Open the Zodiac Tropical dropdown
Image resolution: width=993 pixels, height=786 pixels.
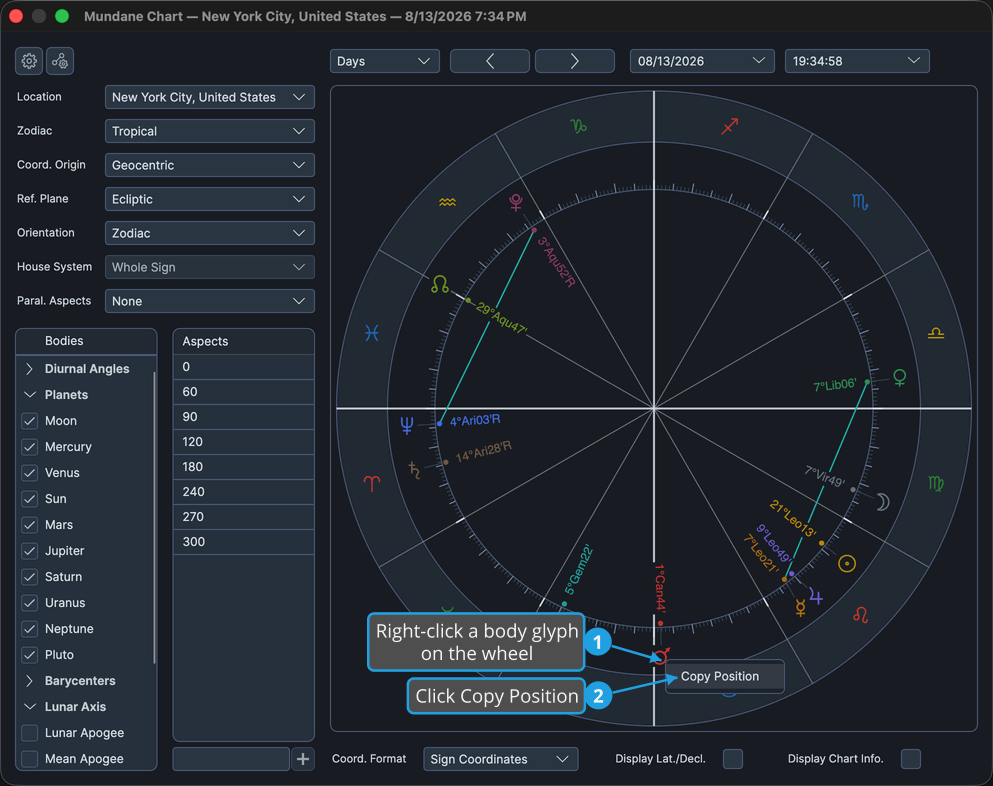click(210, 131)
